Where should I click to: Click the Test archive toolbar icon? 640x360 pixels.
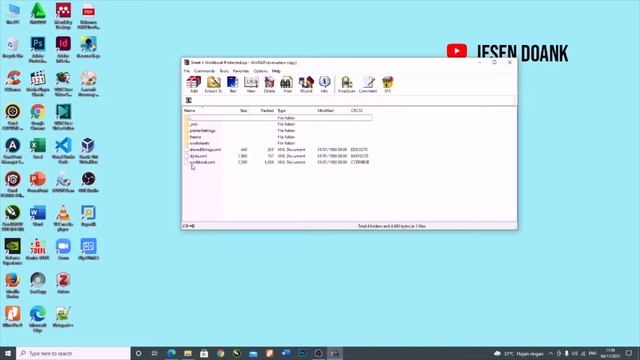tap(233, 84)
